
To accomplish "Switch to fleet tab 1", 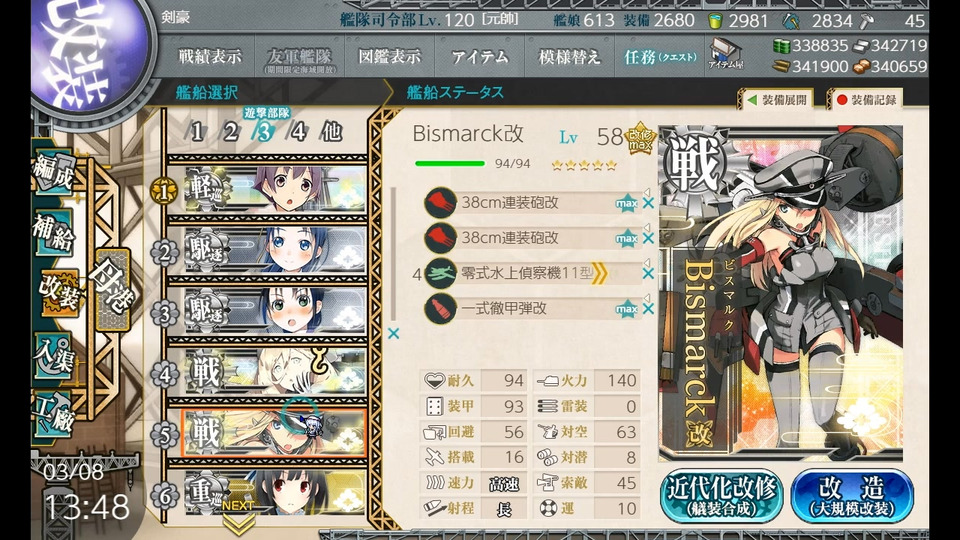I will point(197,132).
